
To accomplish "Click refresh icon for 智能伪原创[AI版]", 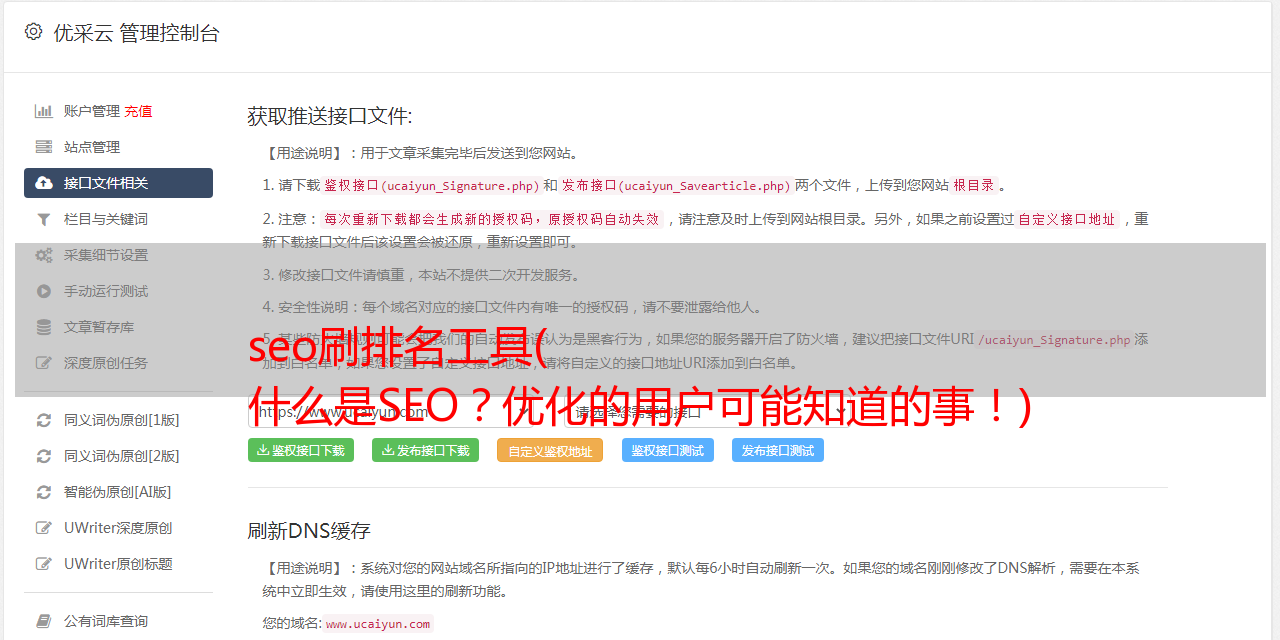I will [x=44, y=492].
